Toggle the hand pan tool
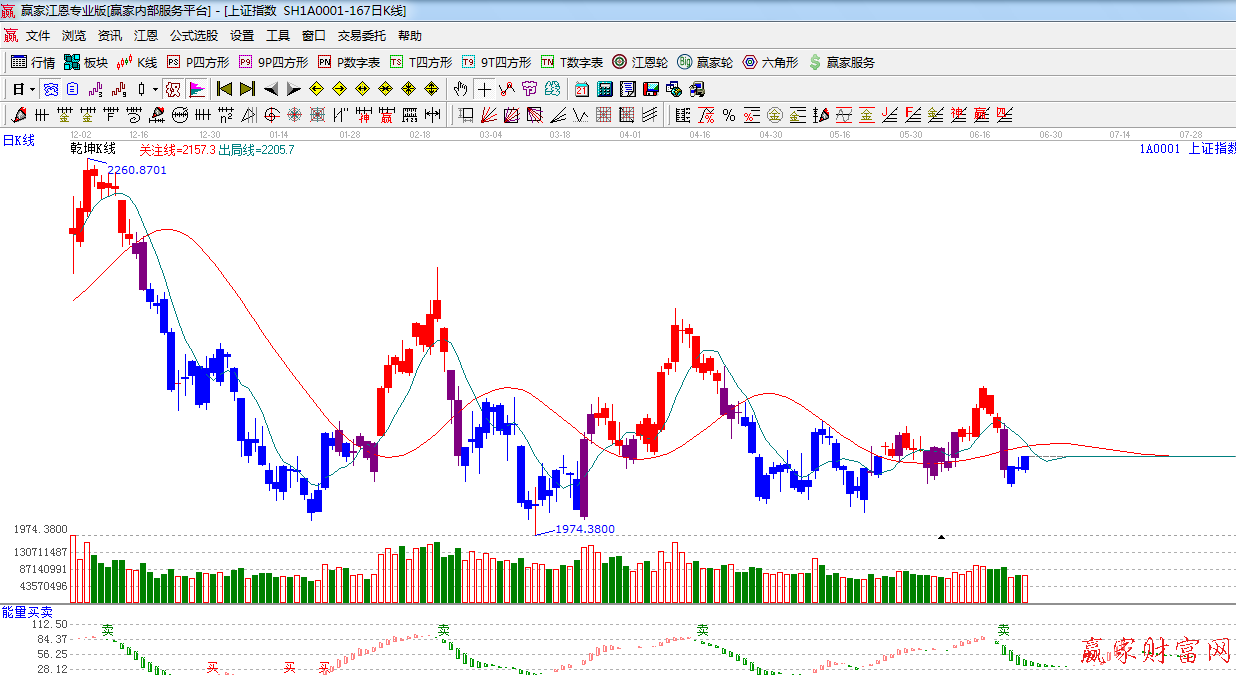This screenshot has width=1236, height=675. point(460,89)
